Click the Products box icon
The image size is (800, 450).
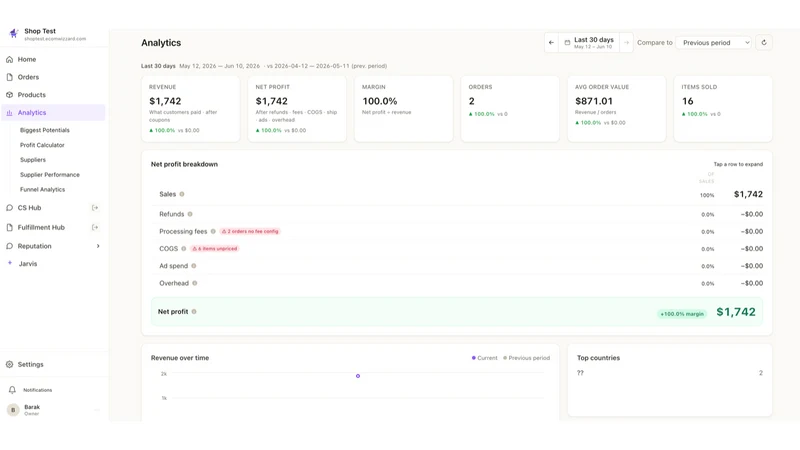(9, 95)
